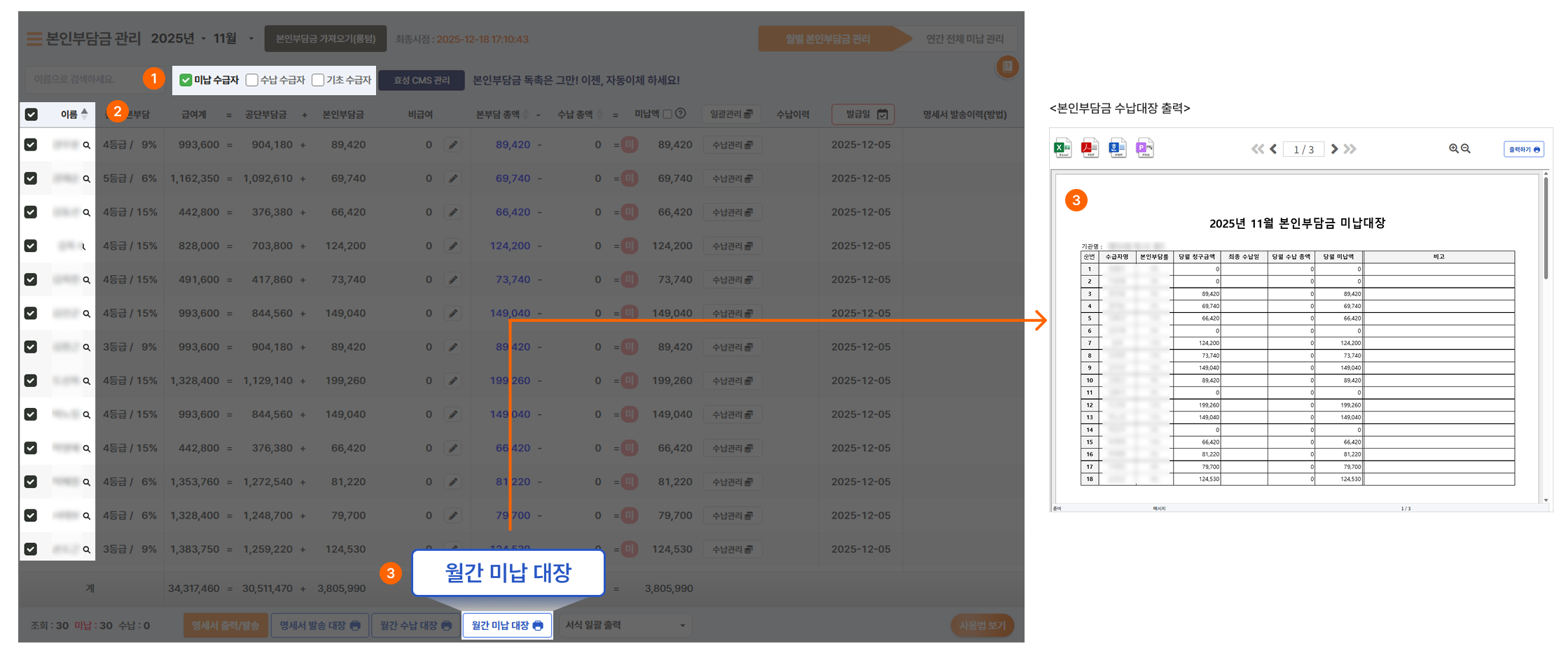
Task: Switch to 연간 전체 미납 관리 tab
Action: (964, 39)
